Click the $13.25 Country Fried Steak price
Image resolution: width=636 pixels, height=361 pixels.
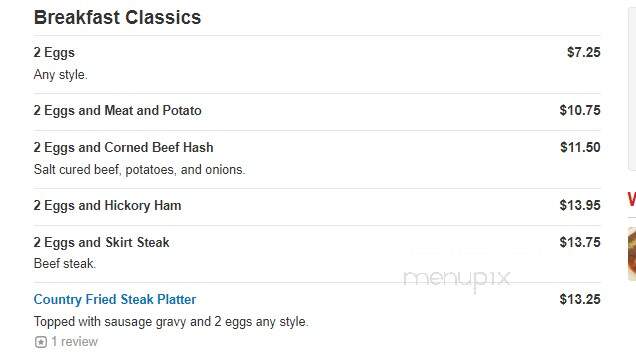tap(580, 299)
